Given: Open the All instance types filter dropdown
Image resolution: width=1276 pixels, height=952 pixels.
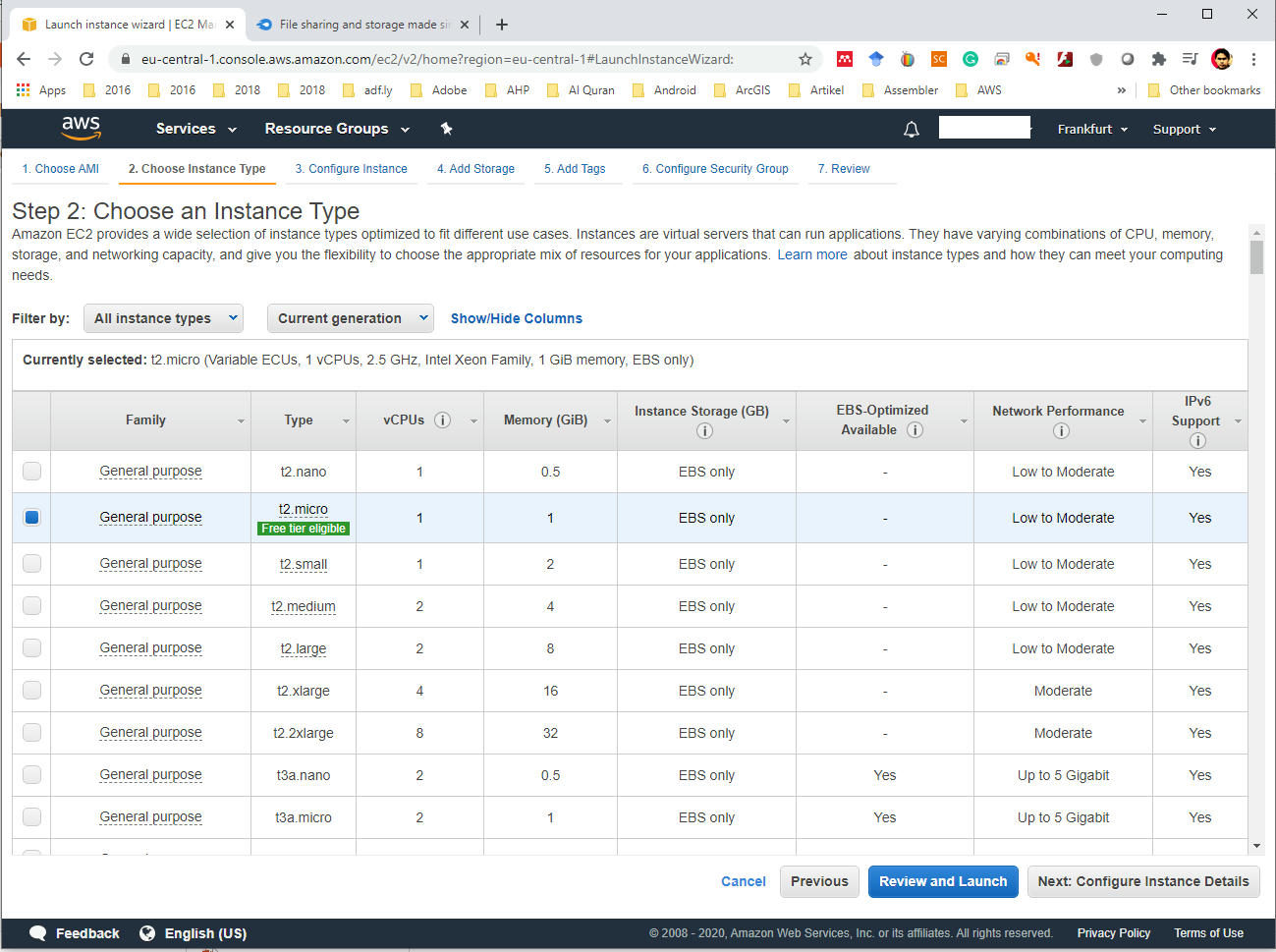Looking at the screenshot, I should point(164,318).
